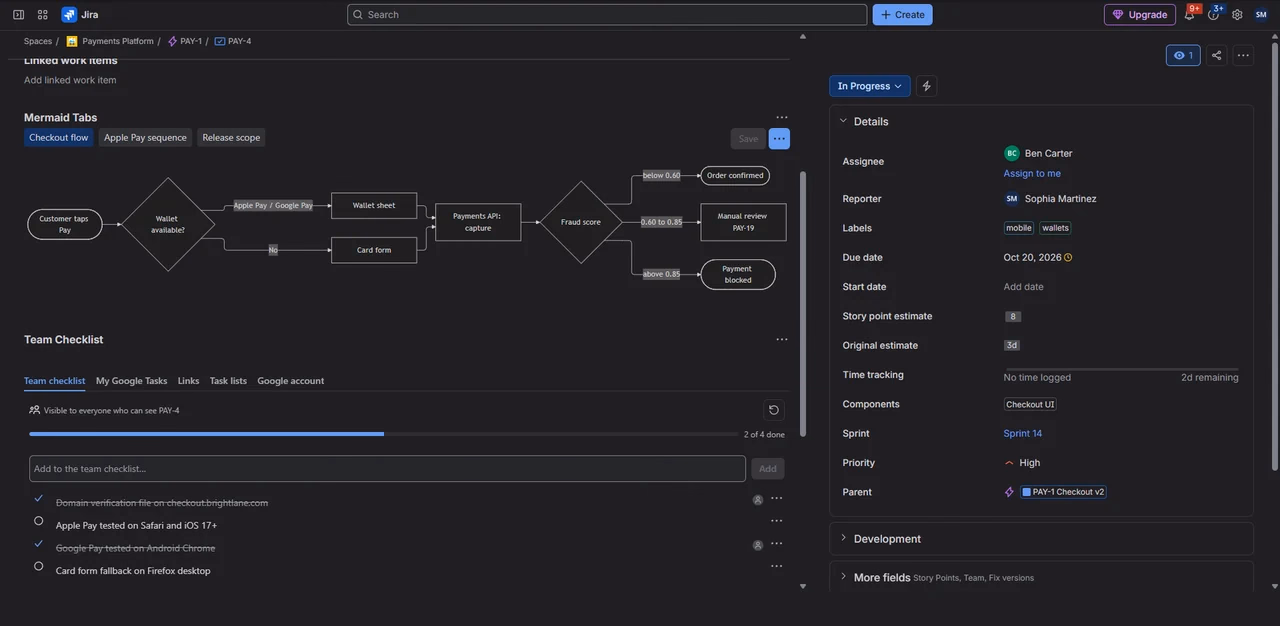Select Team checklist tab

54,381
